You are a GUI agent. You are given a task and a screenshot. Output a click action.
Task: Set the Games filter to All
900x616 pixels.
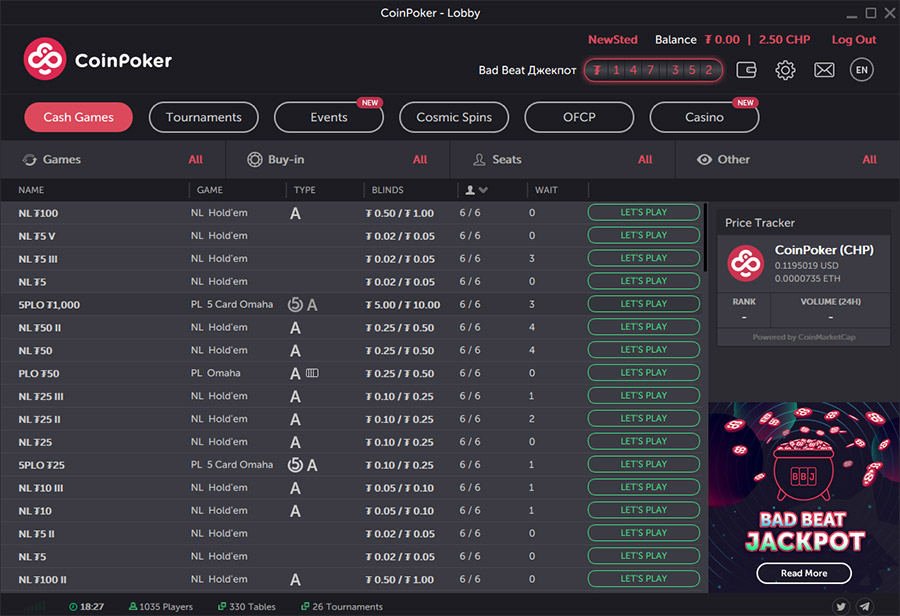[x=195, y=159]
